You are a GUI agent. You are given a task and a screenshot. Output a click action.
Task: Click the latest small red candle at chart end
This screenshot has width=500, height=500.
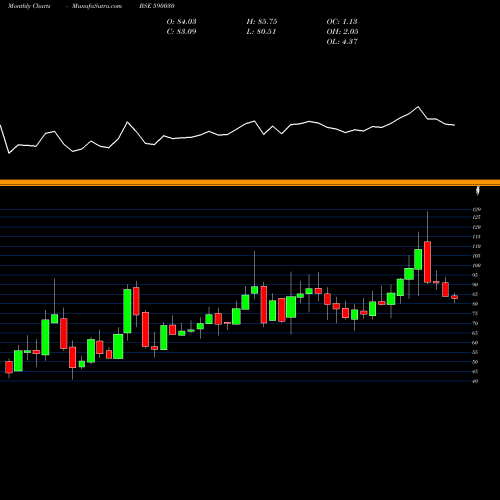[455, 297]
